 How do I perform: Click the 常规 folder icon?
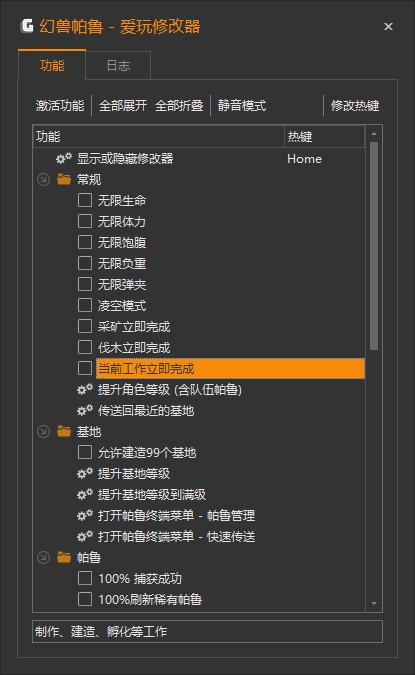(64, 179)
